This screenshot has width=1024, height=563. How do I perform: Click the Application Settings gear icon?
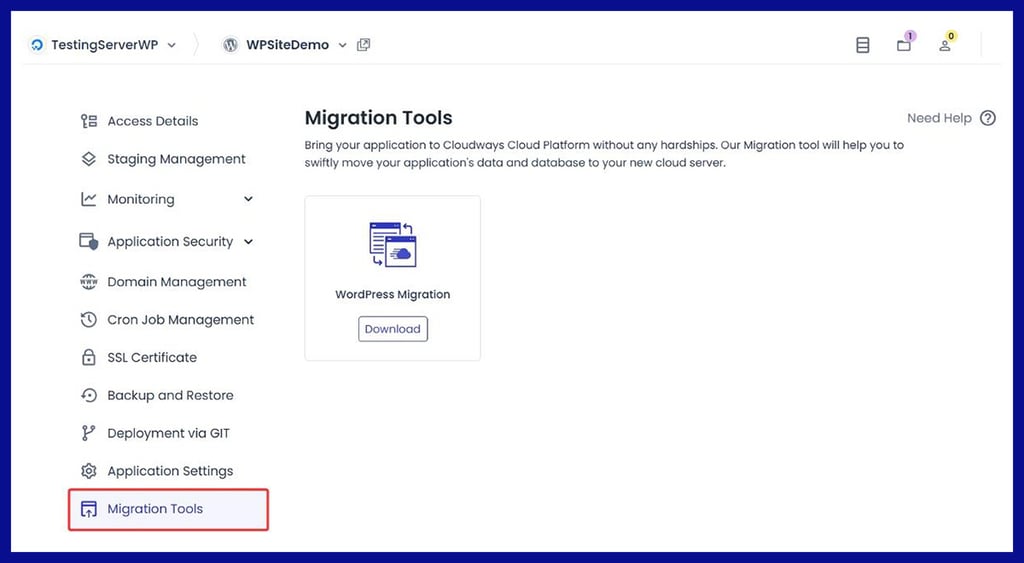pos(89,471)
